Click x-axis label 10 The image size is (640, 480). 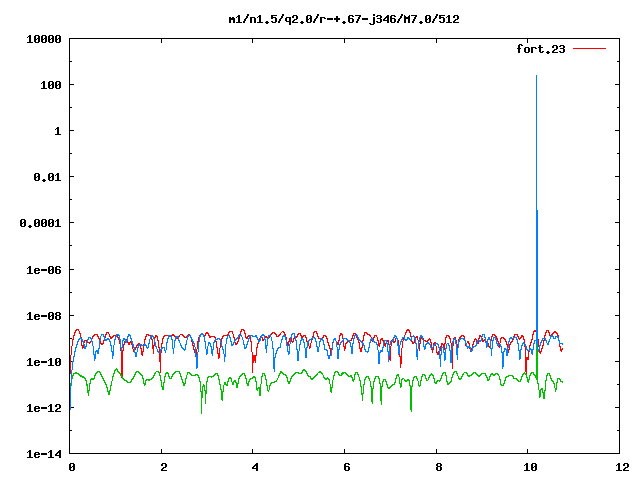point(530,467)
